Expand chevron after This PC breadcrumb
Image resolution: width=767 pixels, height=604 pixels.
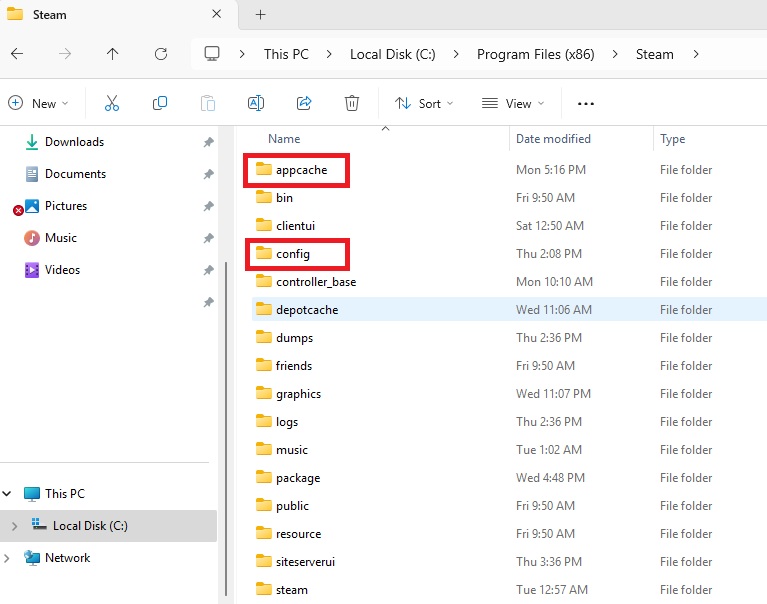329,54
